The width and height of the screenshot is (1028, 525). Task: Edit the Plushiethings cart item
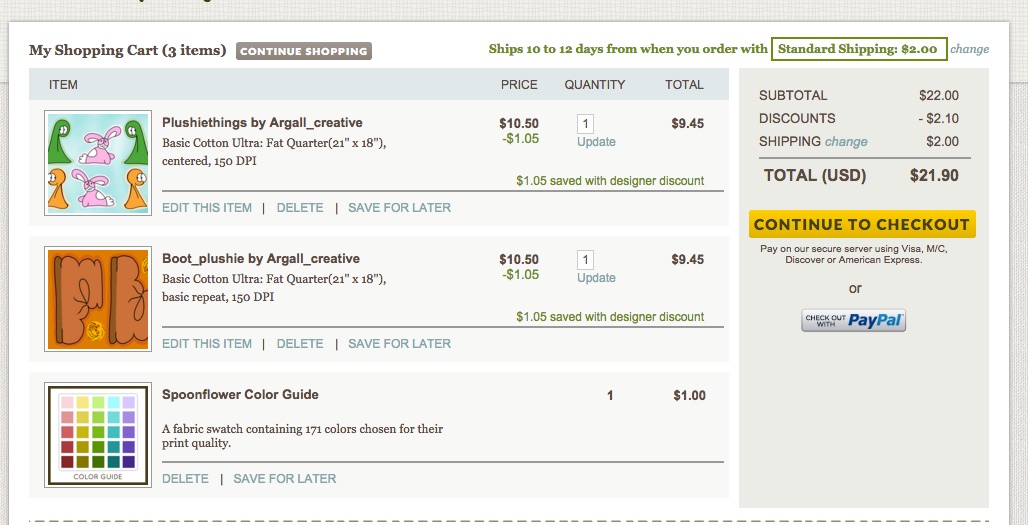click(207, 208)
